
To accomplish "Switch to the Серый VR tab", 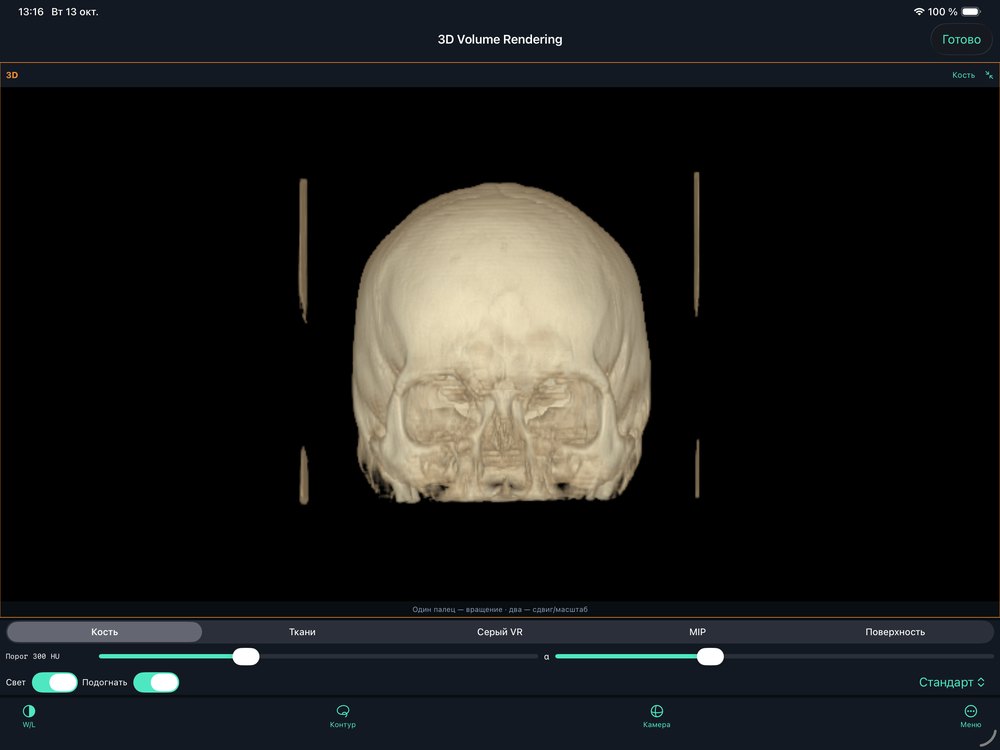I will click(x=500, y=631).
